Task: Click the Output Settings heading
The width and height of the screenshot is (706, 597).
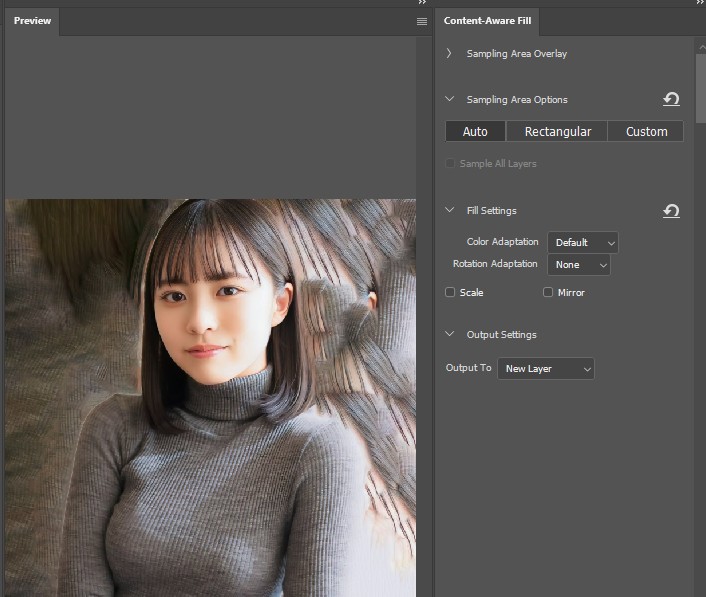Action: (x=501, y=335)
